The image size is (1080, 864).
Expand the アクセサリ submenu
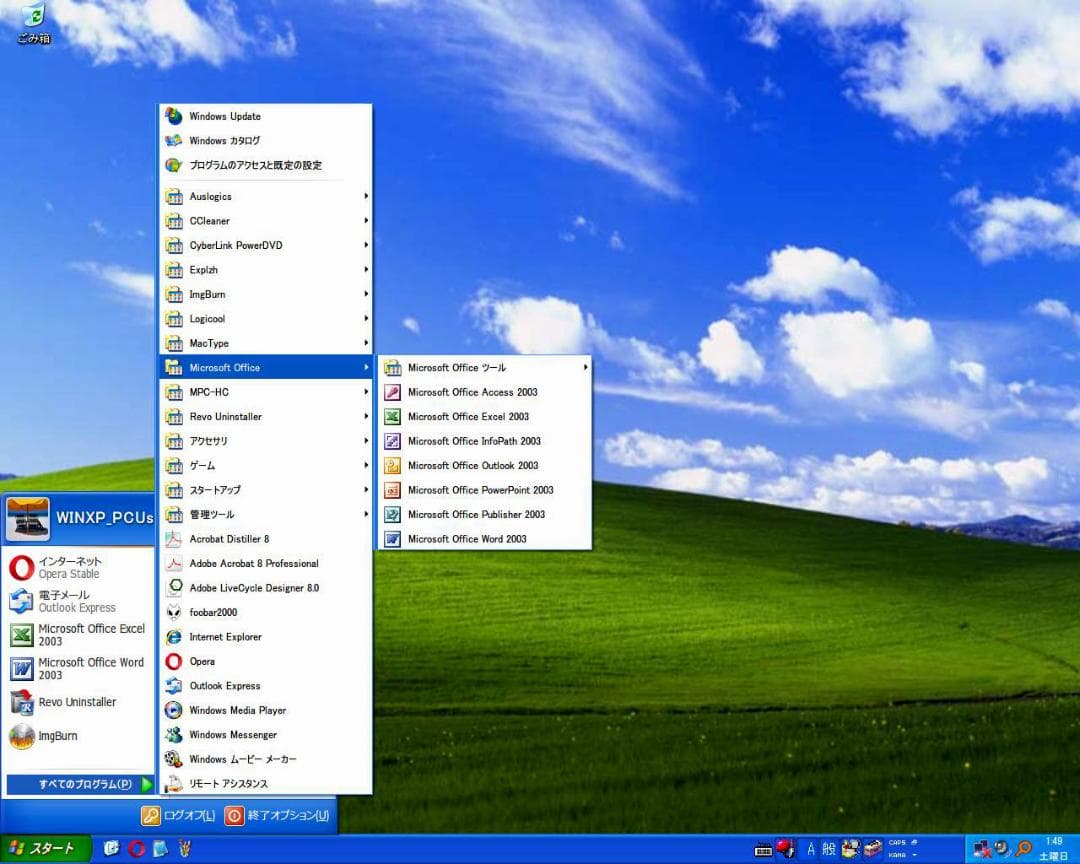pos(206,441)
